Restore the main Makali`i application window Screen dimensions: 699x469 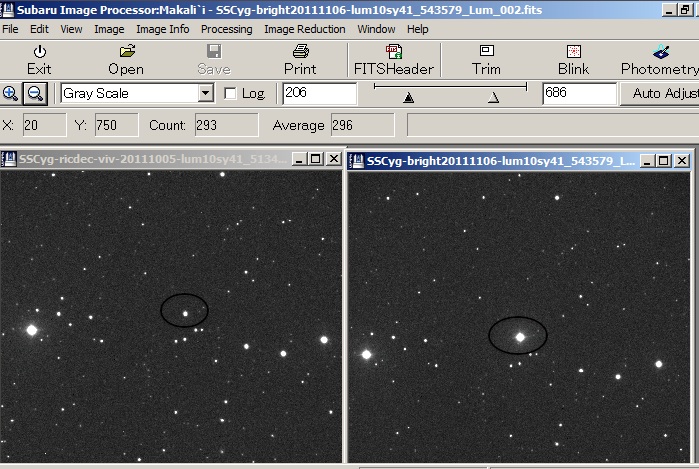tap(685, 9)
